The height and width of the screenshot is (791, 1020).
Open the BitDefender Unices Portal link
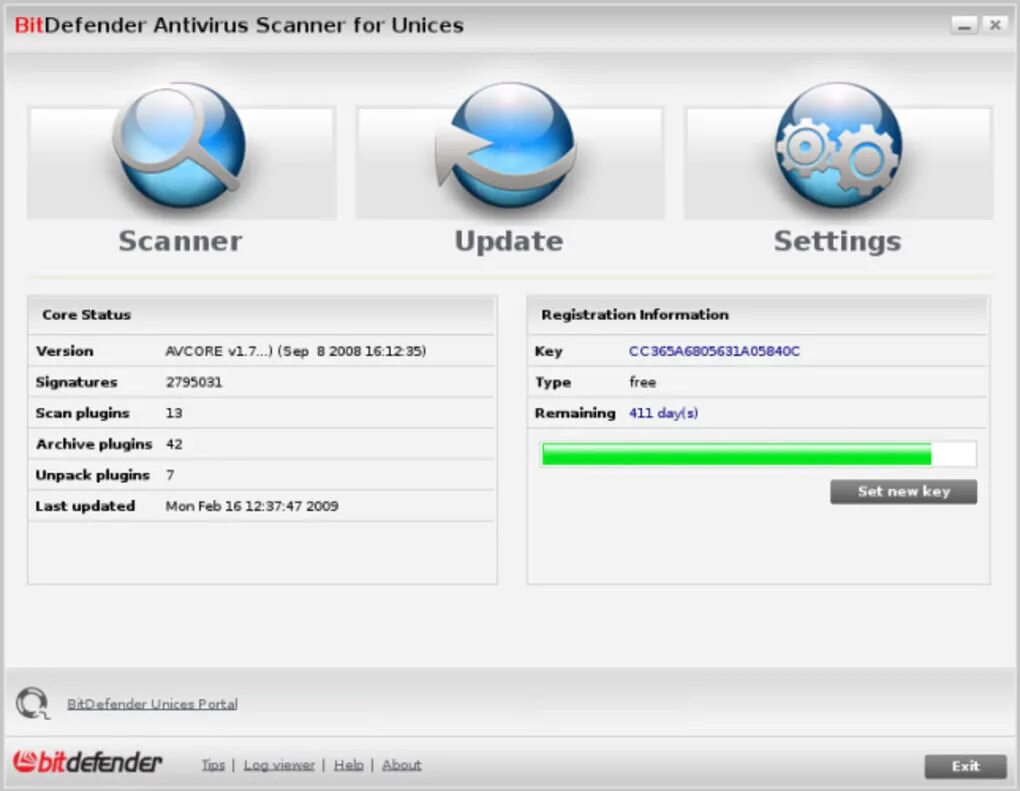point(152,704)
